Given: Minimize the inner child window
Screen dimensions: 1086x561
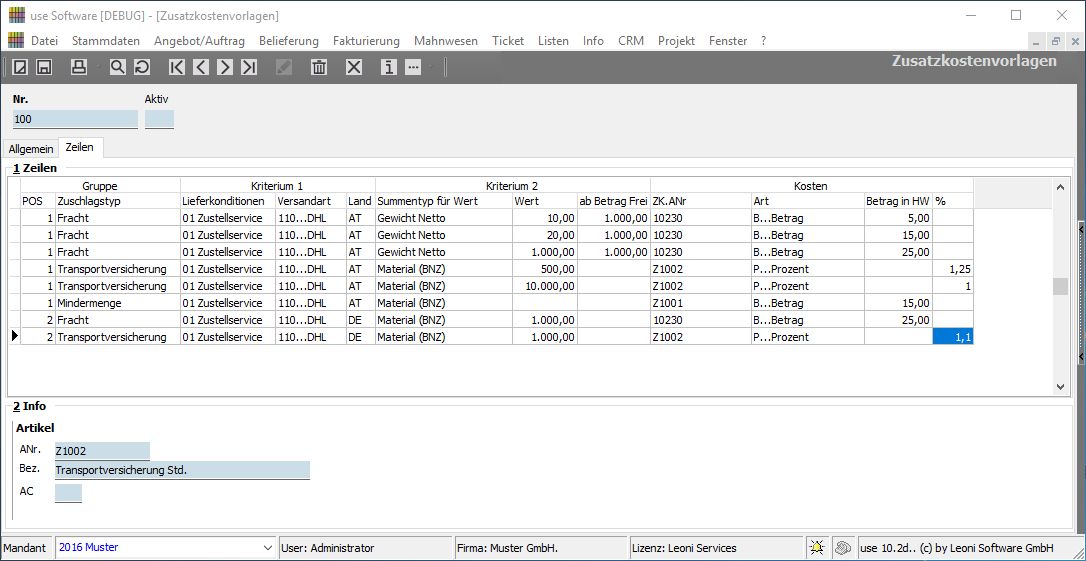Looking at the screenshot, I should [1037, 41].
